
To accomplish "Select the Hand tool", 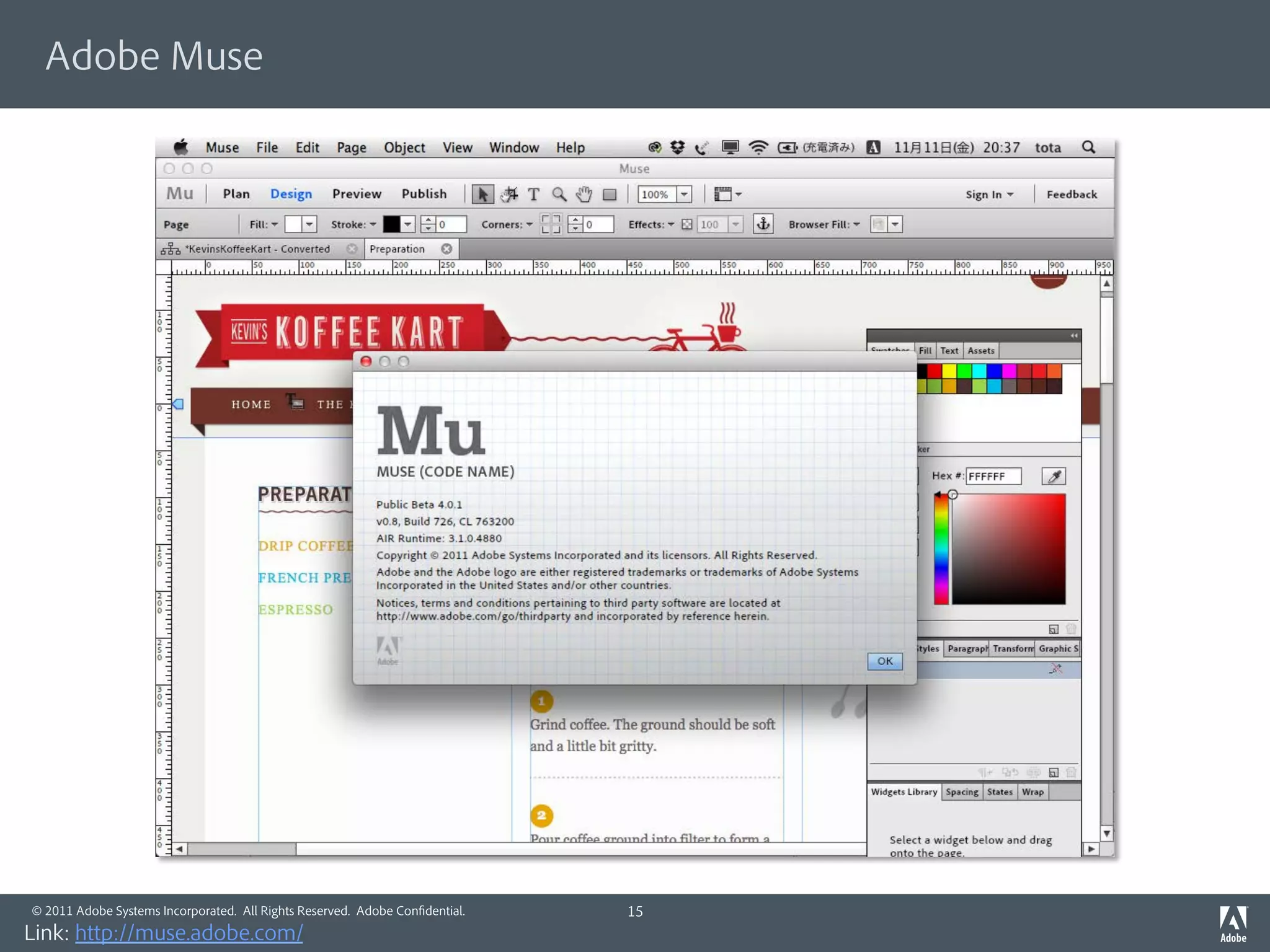I will point(584,195).
